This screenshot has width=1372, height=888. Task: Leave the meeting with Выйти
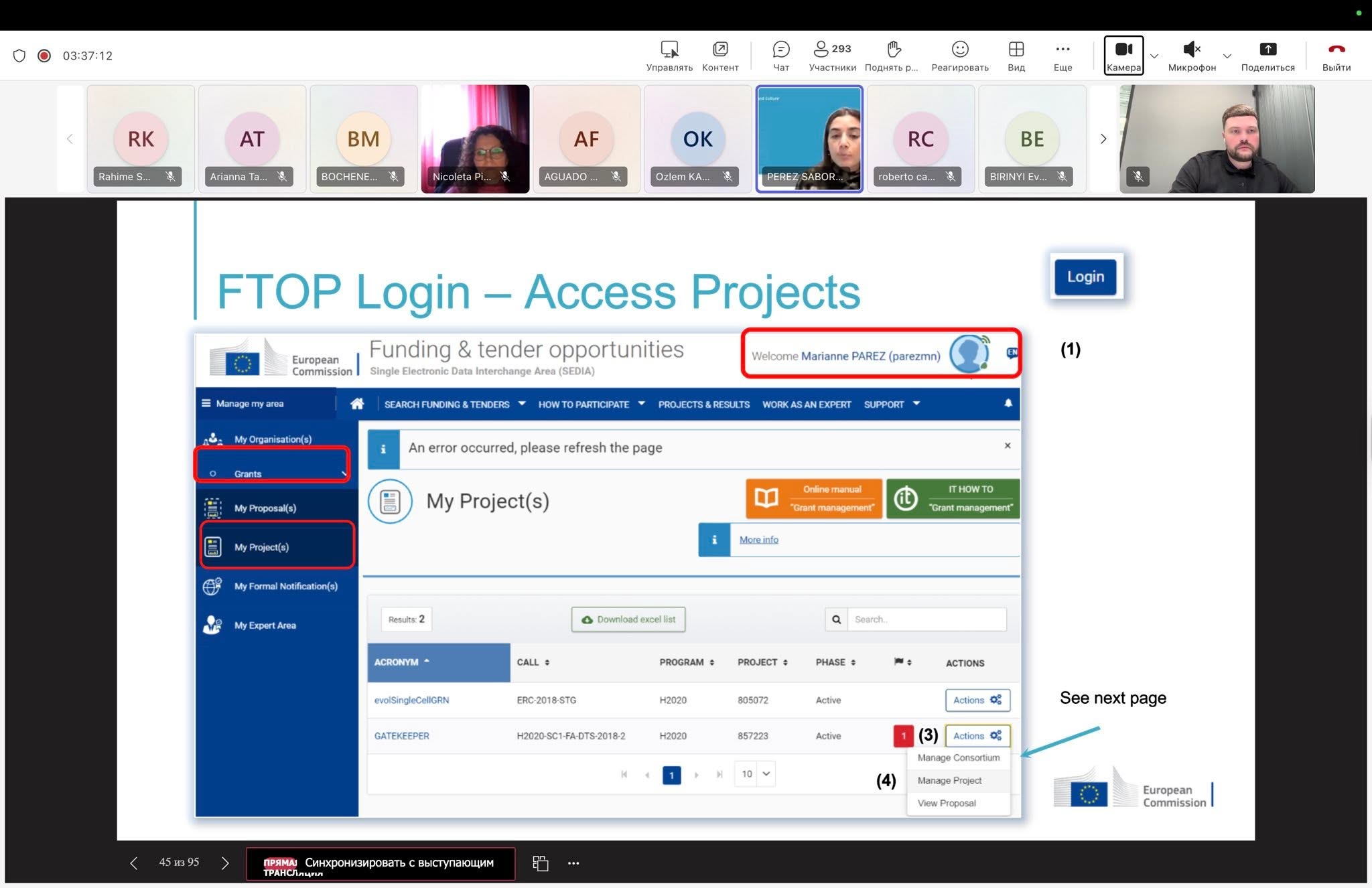coord(1336,56)
